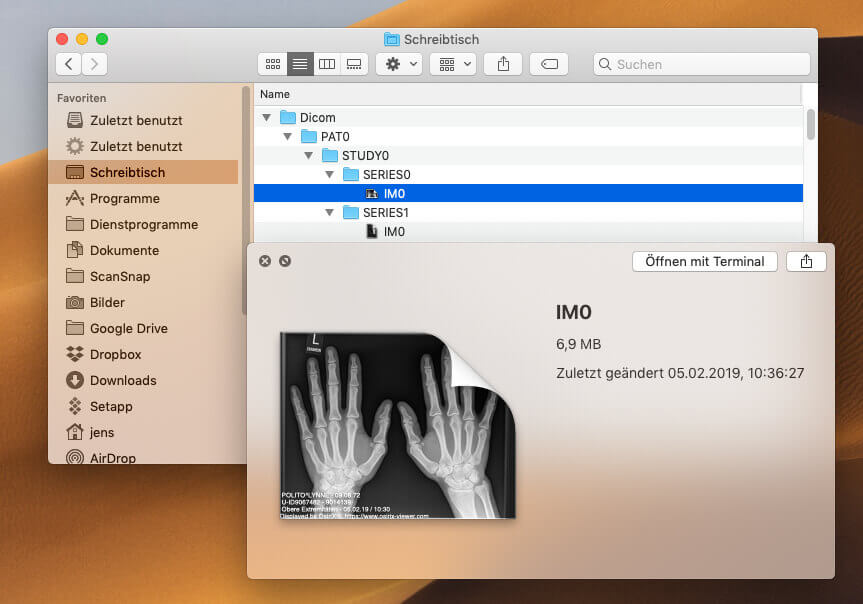Viewport: 863px width, 604px height.
Task: Switch to icon view in Finder toolbar
Action: tap(272, 64)
